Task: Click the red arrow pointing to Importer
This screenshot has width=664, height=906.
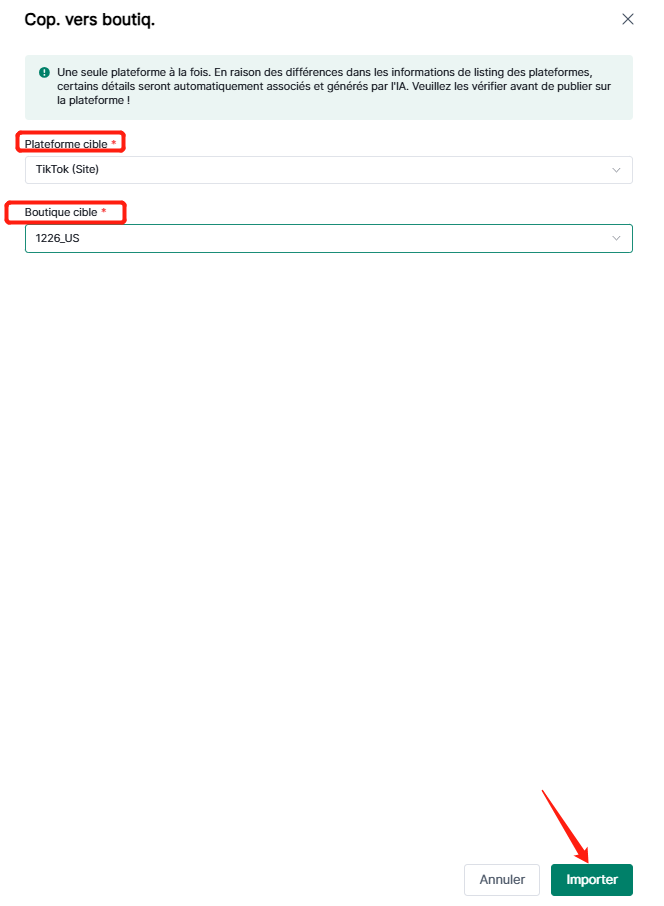Action: 565,826
